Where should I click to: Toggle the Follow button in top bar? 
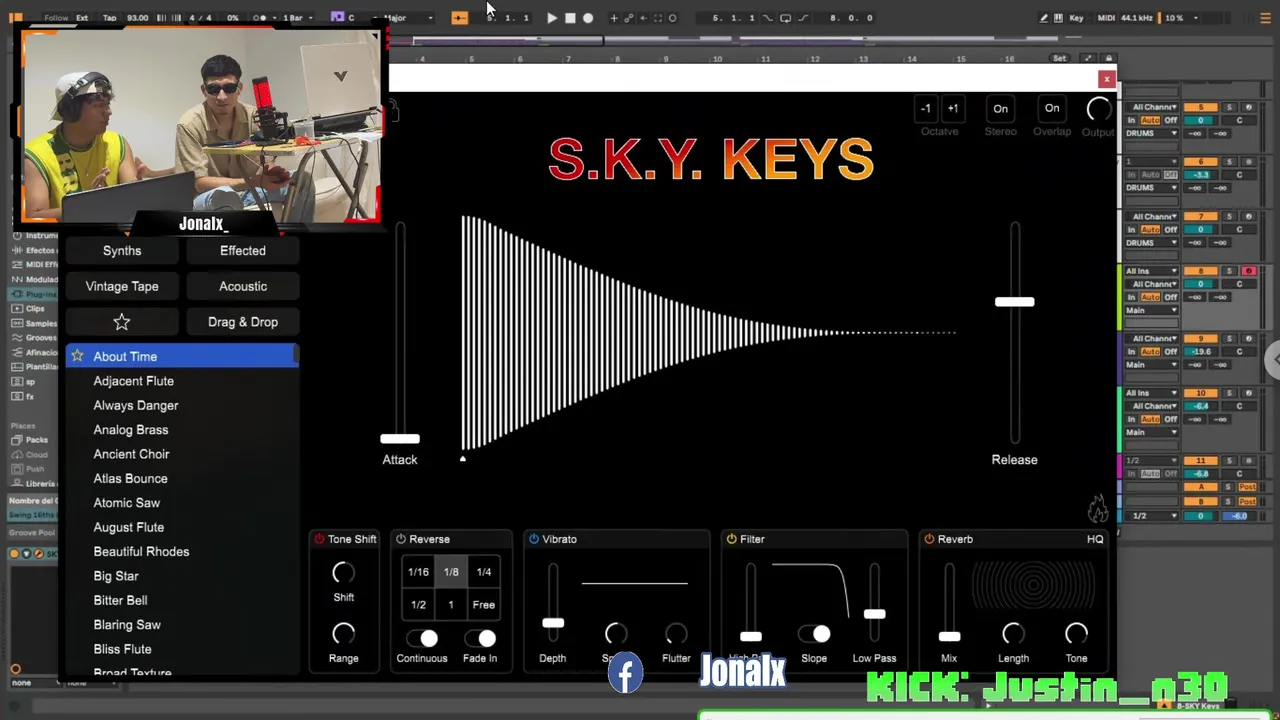tap(56, 18)
